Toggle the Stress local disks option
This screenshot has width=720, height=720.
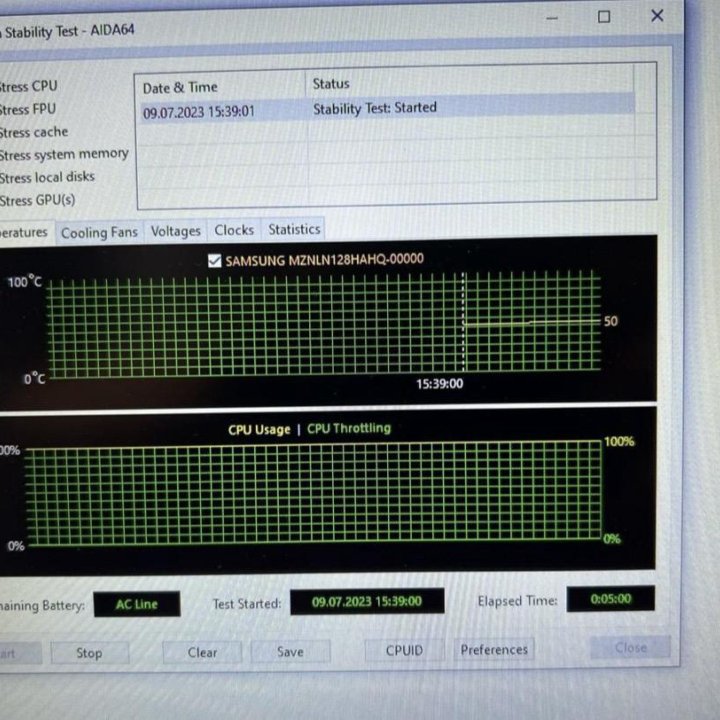(47, 177)
